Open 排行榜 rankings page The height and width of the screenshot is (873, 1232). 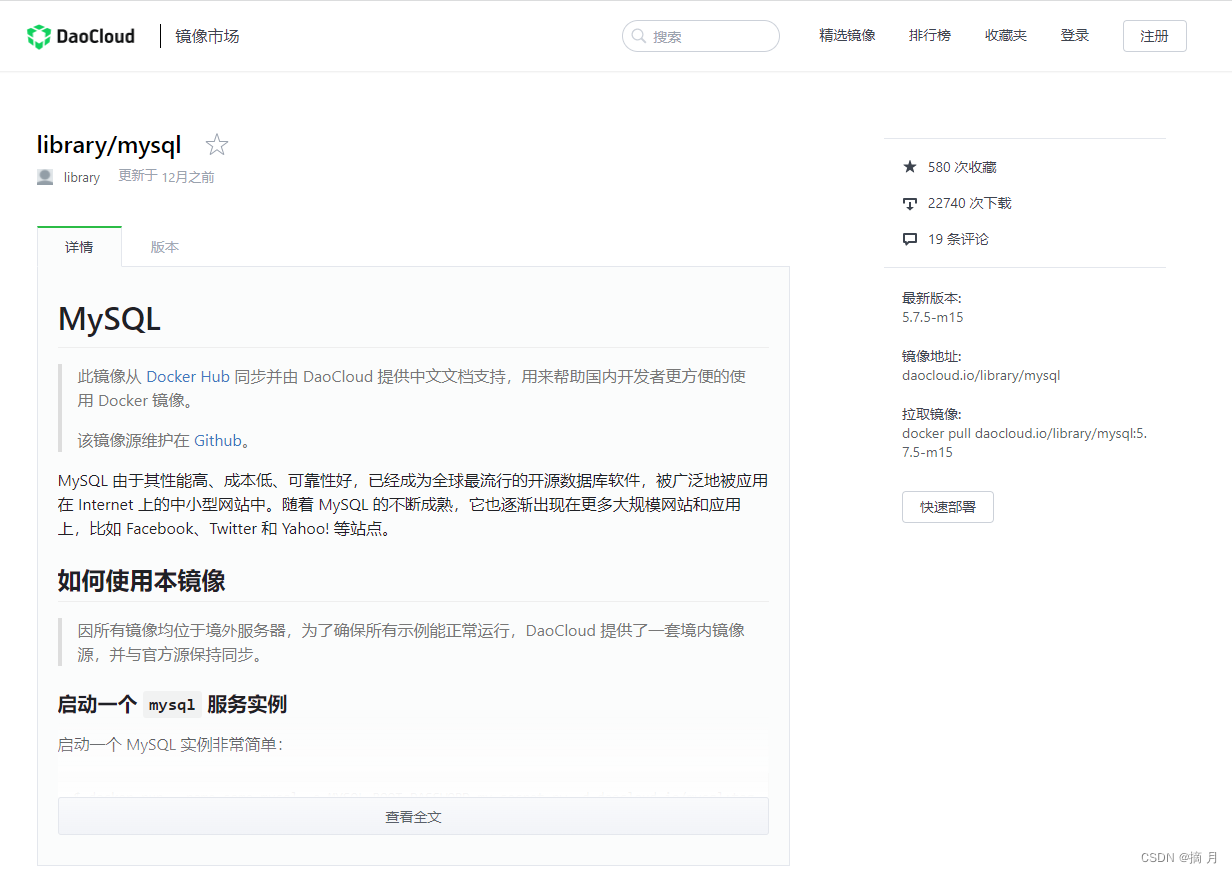[930, 35]
